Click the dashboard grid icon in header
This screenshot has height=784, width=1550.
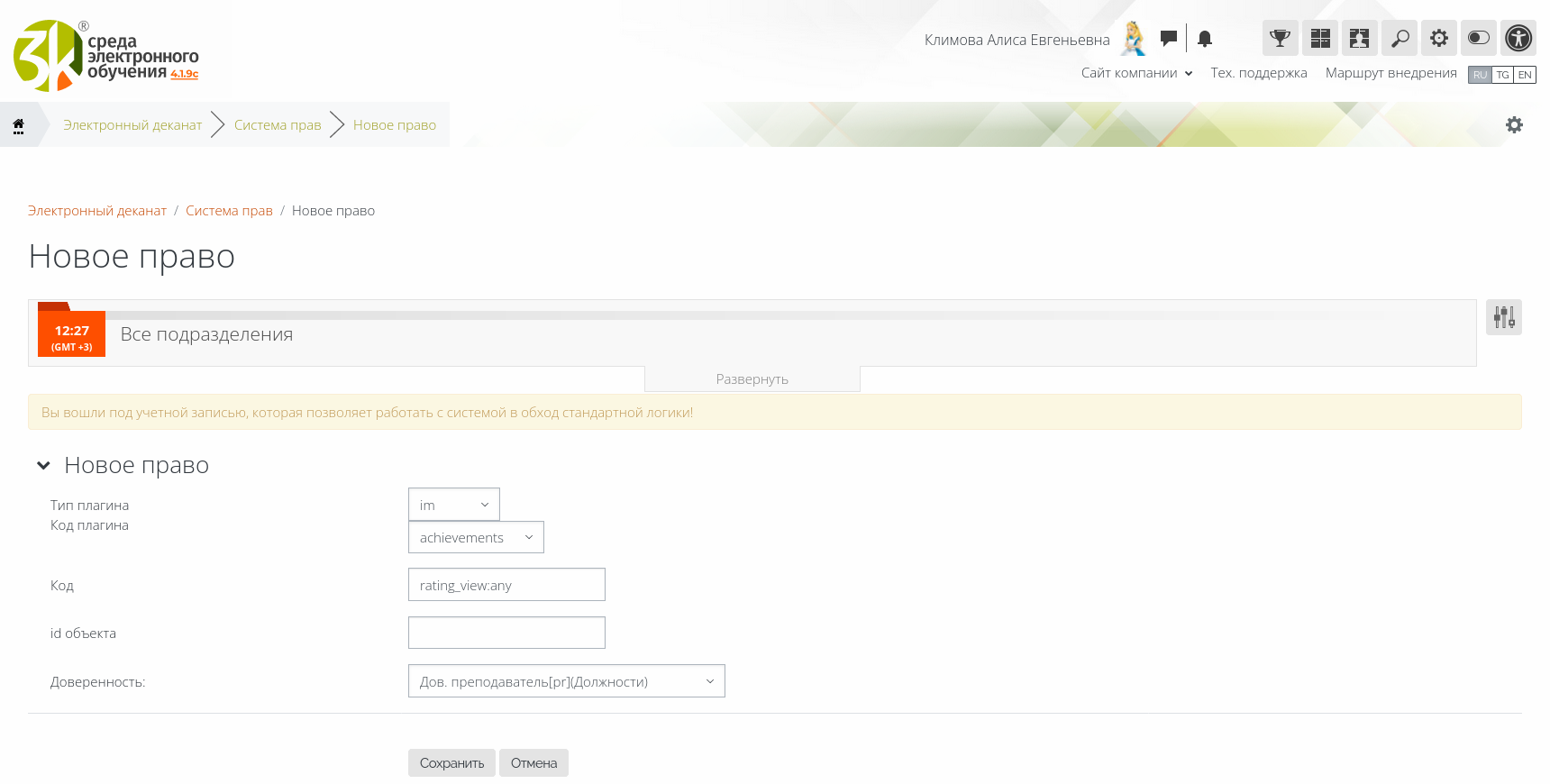point(1319,38)
